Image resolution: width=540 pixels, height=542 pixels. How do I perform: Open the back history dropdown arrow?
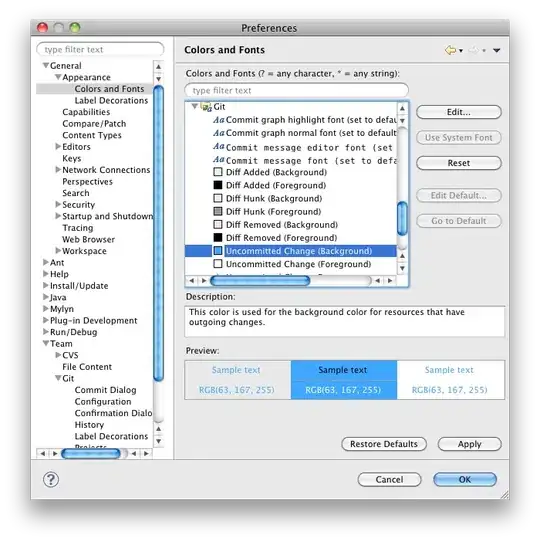(461, 51)
